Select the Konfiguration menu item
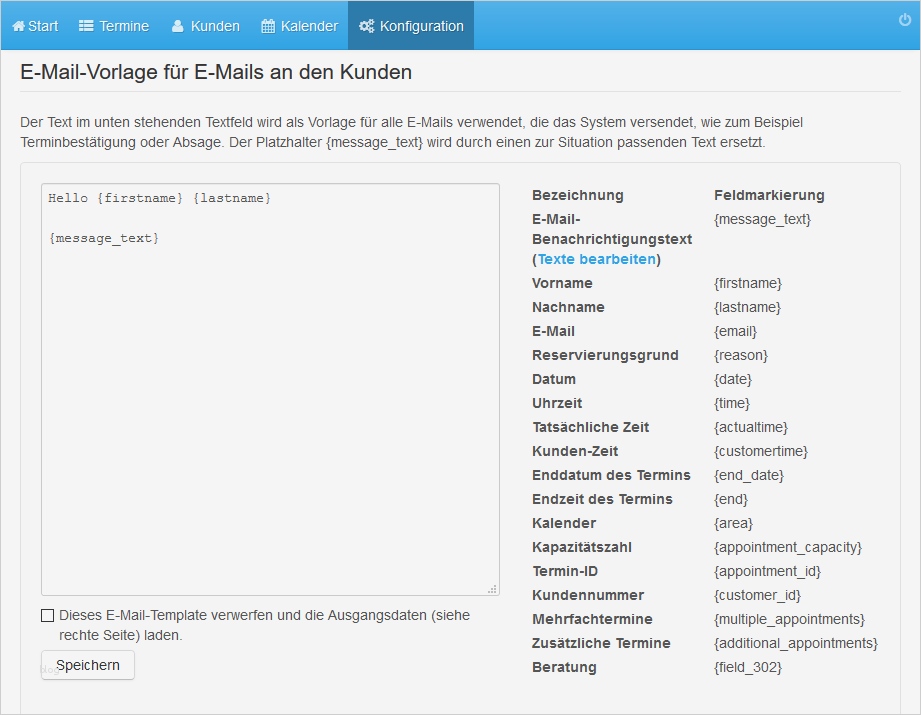 (421, 26)
